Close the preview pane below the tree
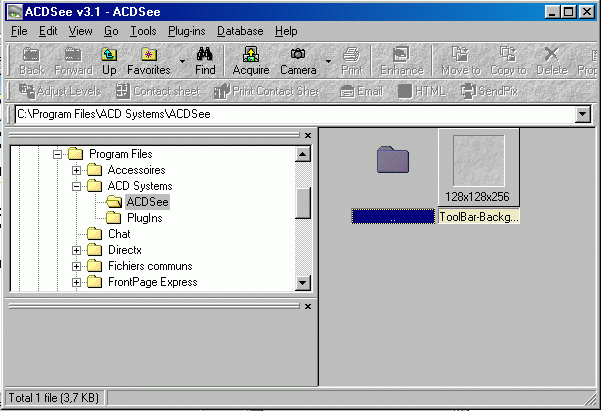 tap(308, 306)
